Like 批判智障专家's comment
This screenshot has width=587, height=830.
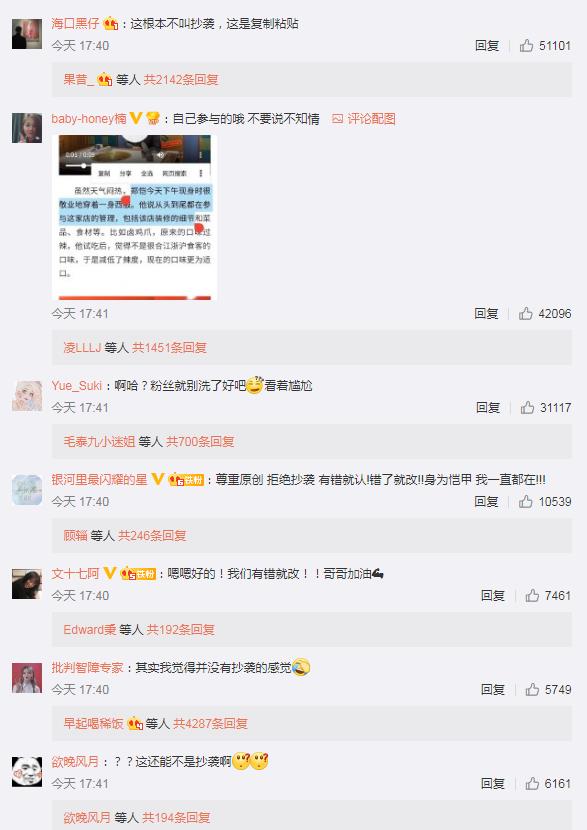coord(532,689)
